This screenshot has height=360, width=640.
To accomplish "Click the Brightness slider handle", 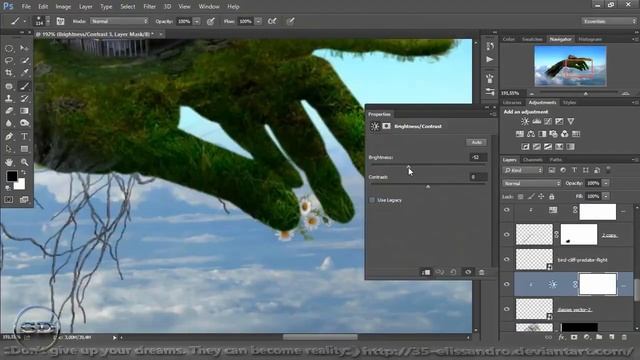I will 409,167.
